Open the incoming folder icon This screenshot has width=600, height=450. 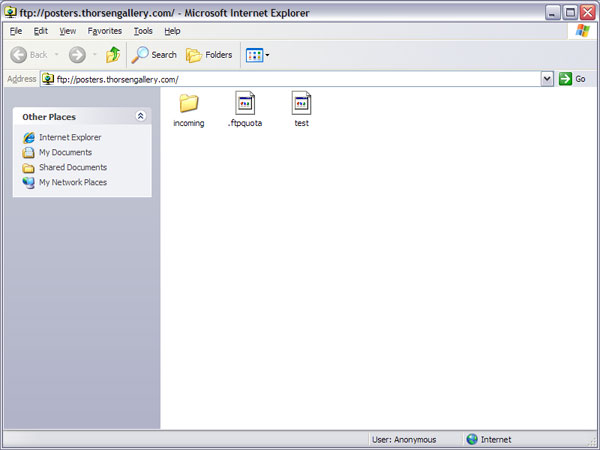pos(188,102)
